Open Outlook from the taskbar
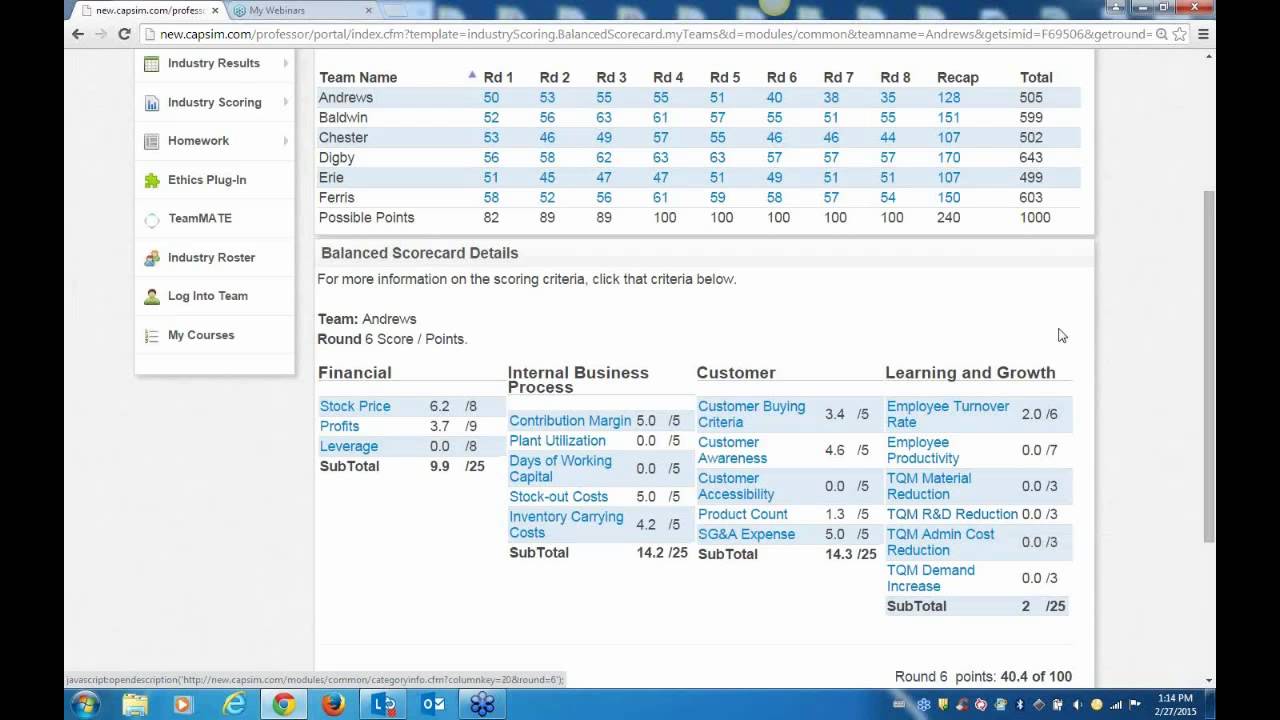 click(433, 704)
